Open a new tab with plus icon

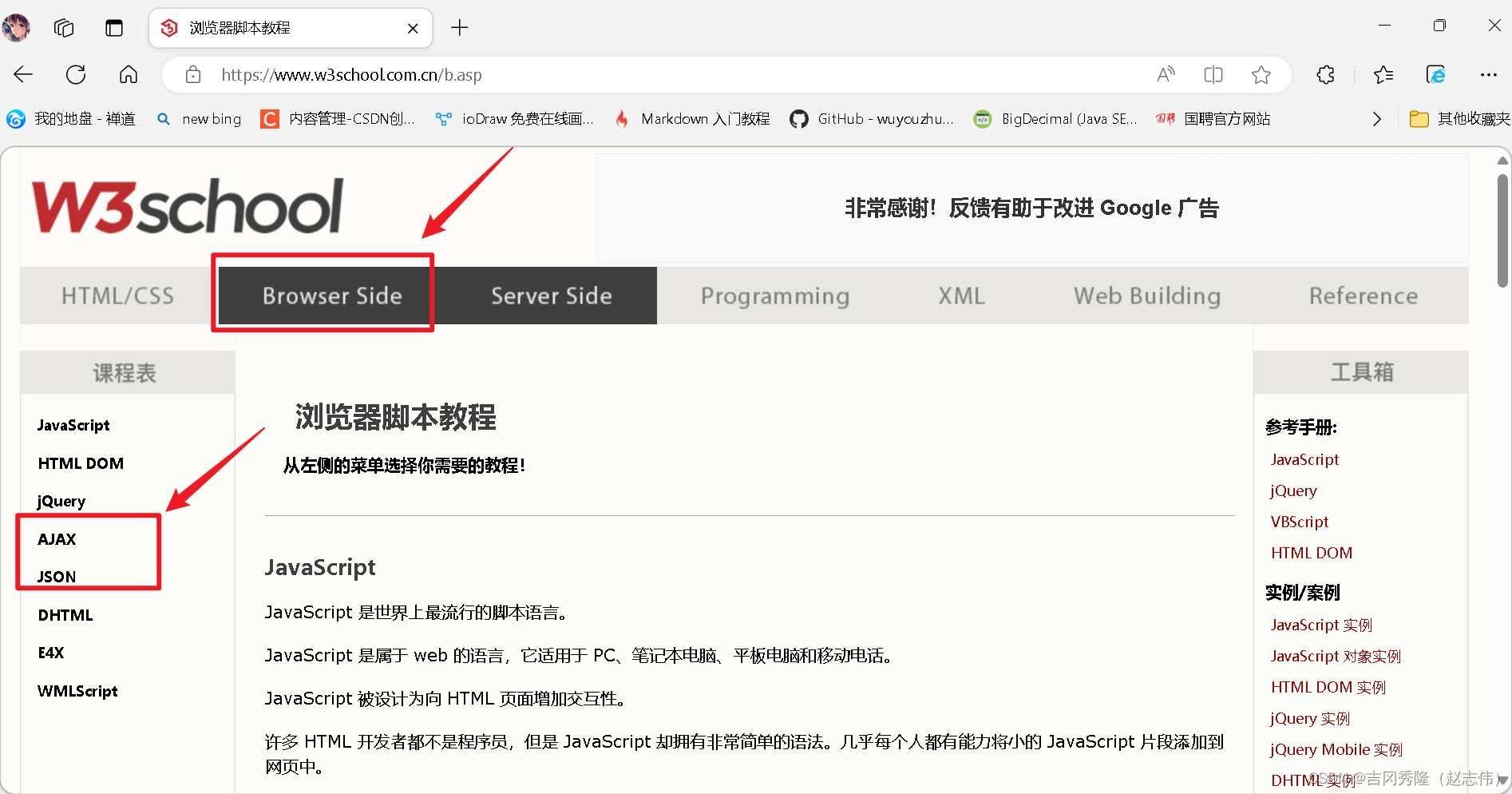pos(460,28)
